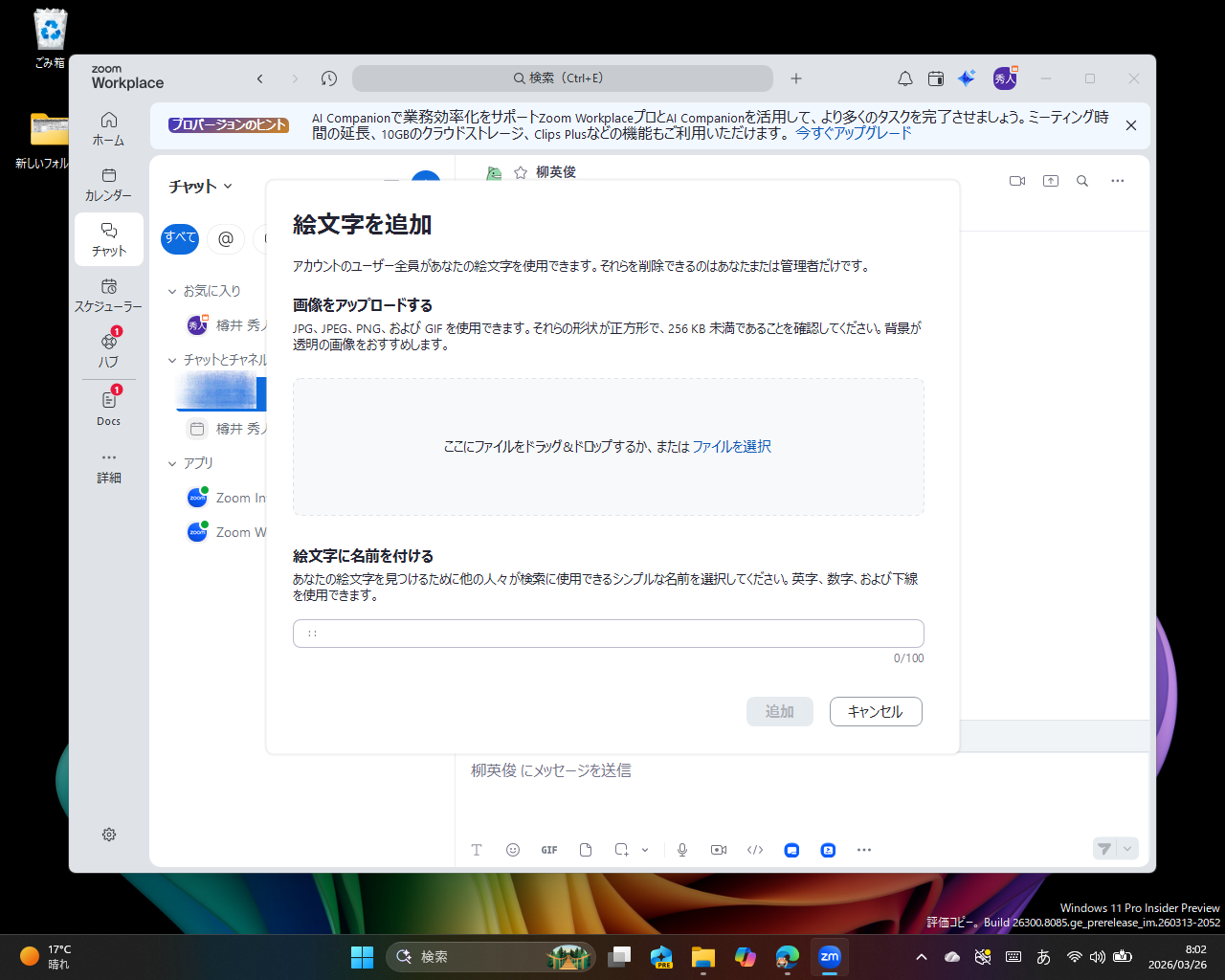Collapse the チャットとチャネル section
Image resolution: width=1225 pixels, height=980 pixels.
172,361
